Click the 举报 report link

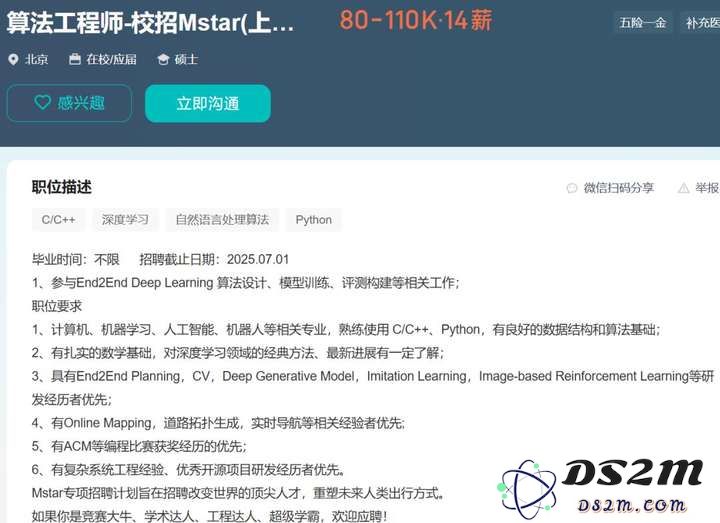click(x=707, y=188)
